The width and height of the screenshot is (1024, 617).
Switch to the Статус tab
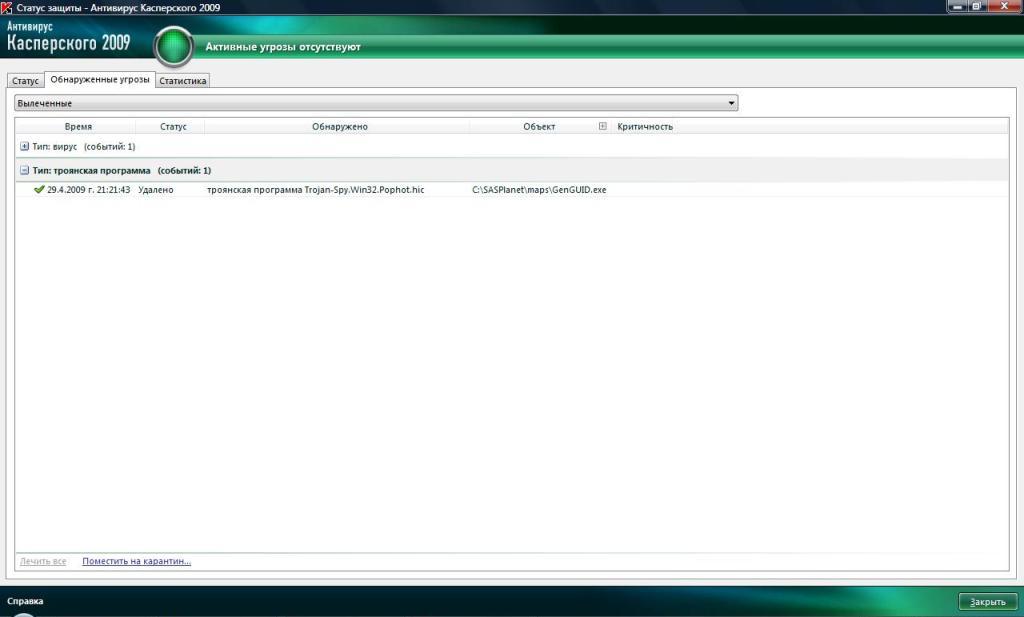(x=25, y=81)
